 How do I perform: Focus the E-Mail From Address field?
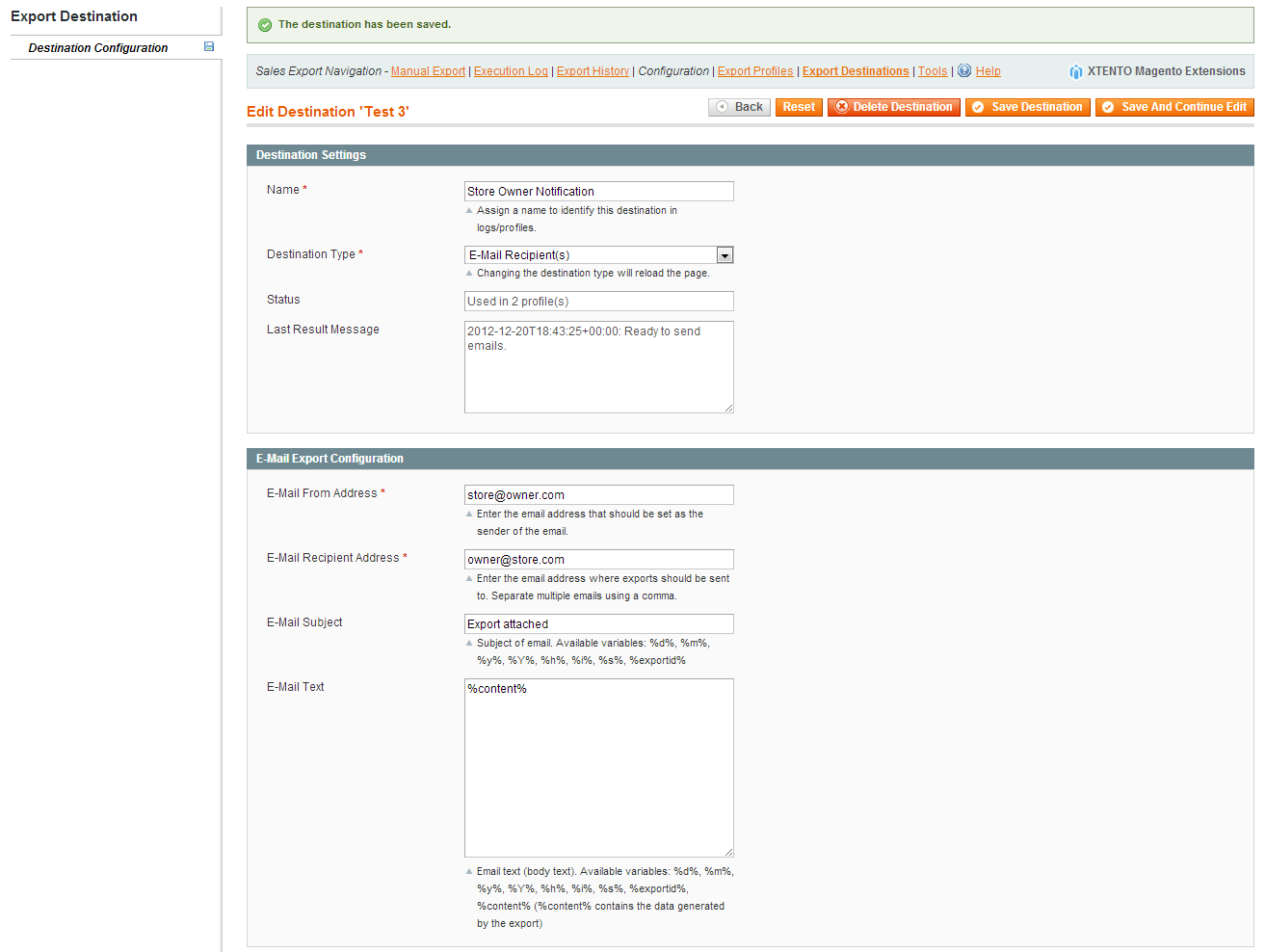coord(598,495)
